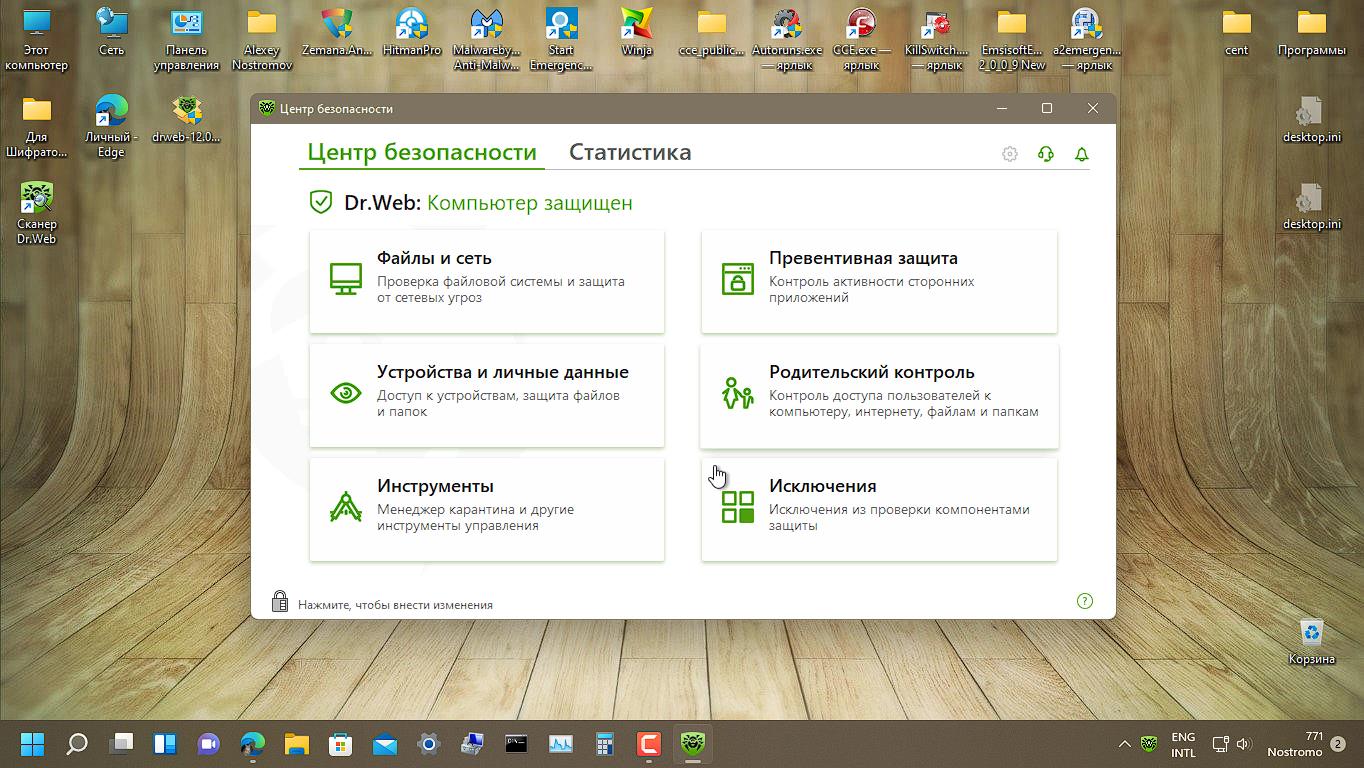Open the Превентивная защита section

(x=879, y=281)
